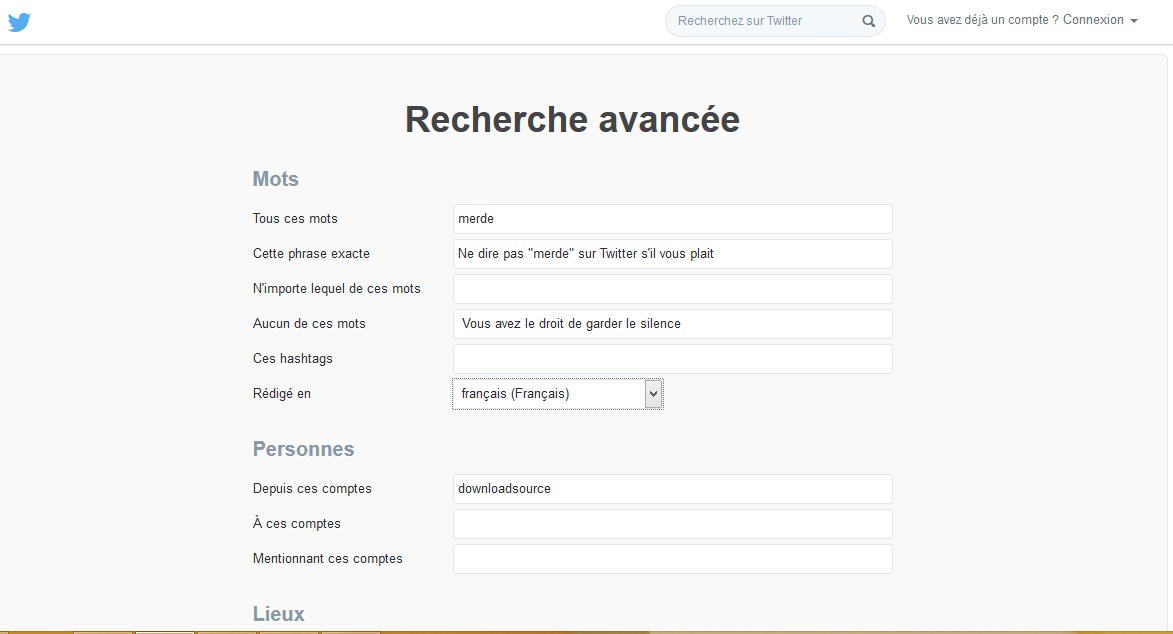Click the 'Tous ces mots' label
The height and width of the screenshot is (634, 1173).
(295, 219)
